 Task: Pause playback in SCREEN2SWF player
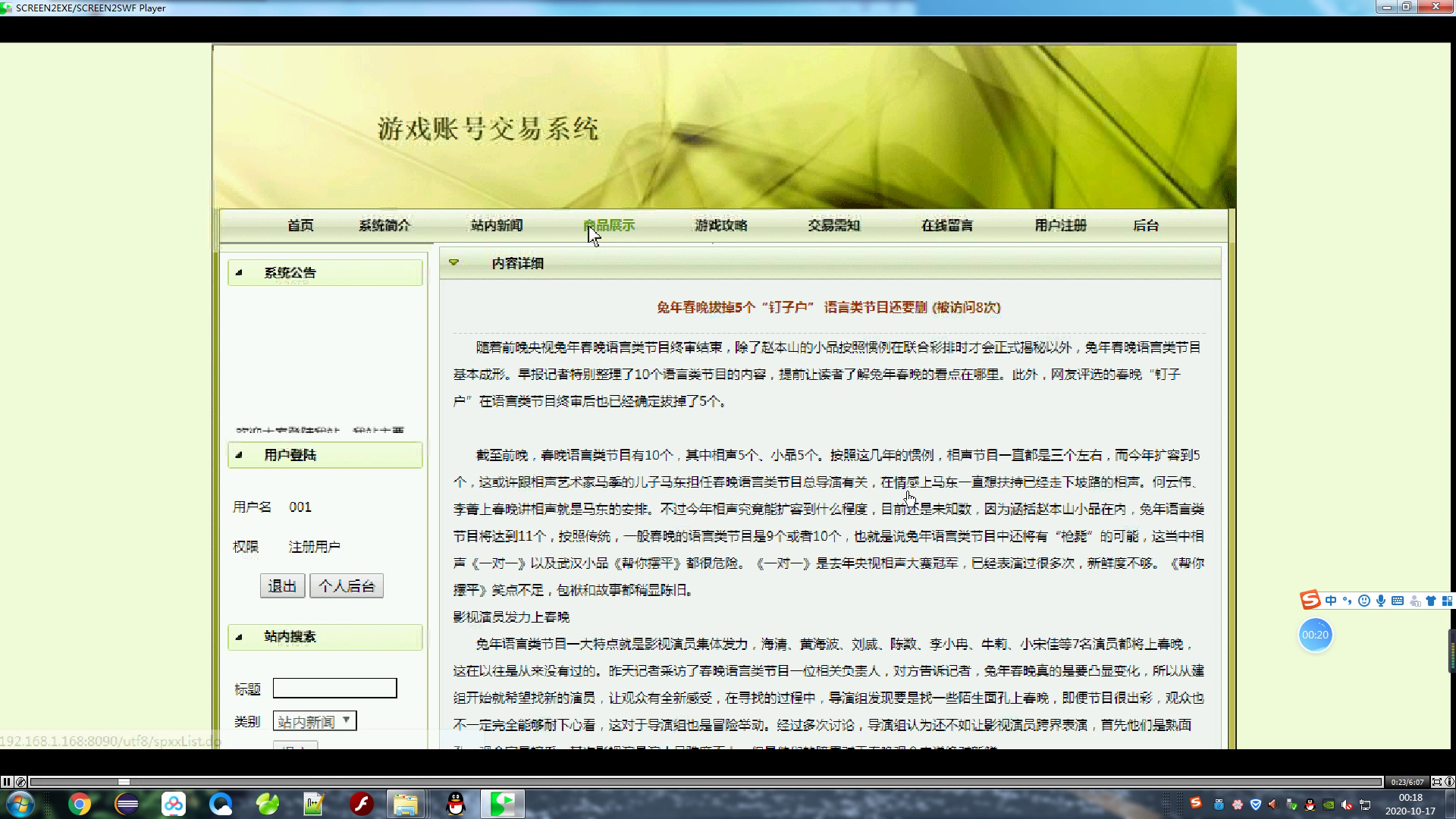[x=6, y=782]
